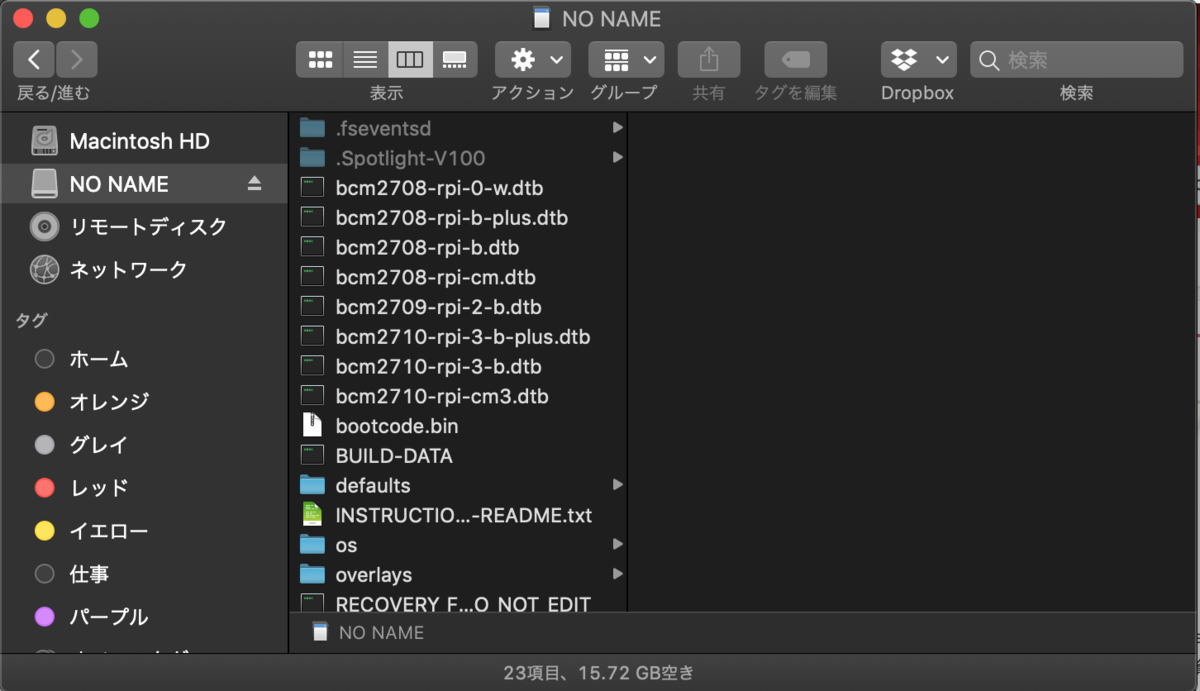Click the Share toolbar button
The height and width of the screenshot is (691, 1200).
(709, 59)
